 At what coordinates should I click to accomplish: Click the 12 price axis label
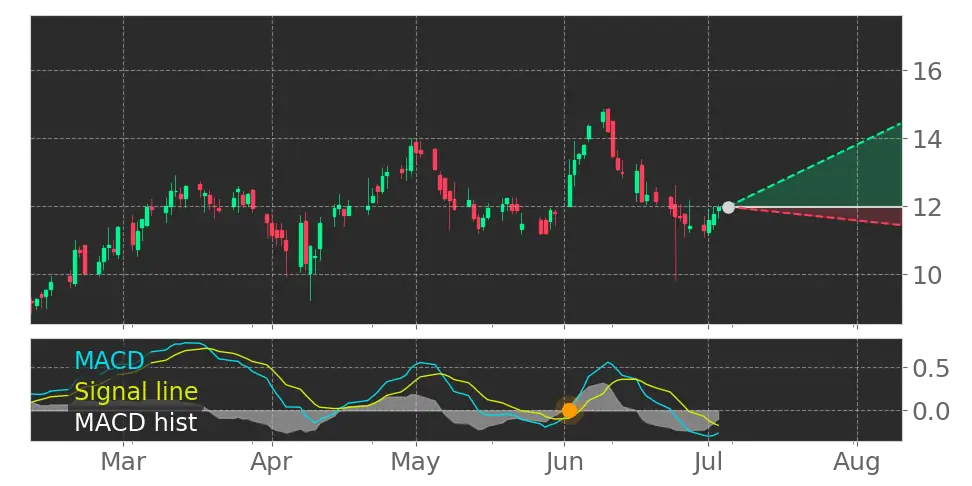pos(927,207)
